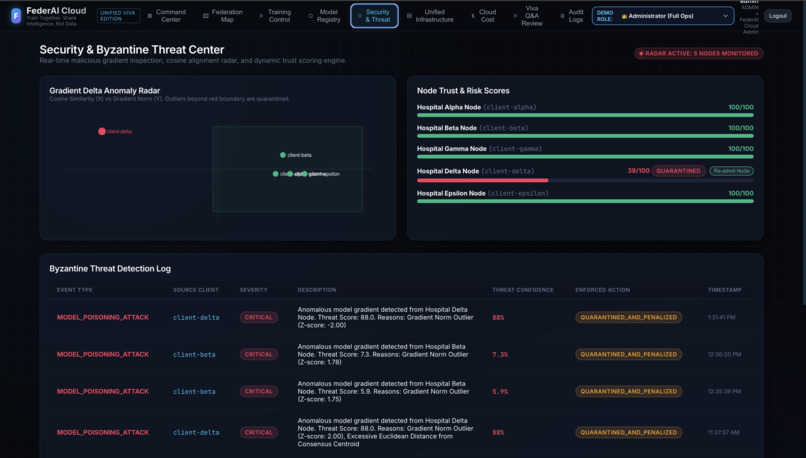
Task: Click the 12:36:20 PM timestamp
Action: [724, 355]
